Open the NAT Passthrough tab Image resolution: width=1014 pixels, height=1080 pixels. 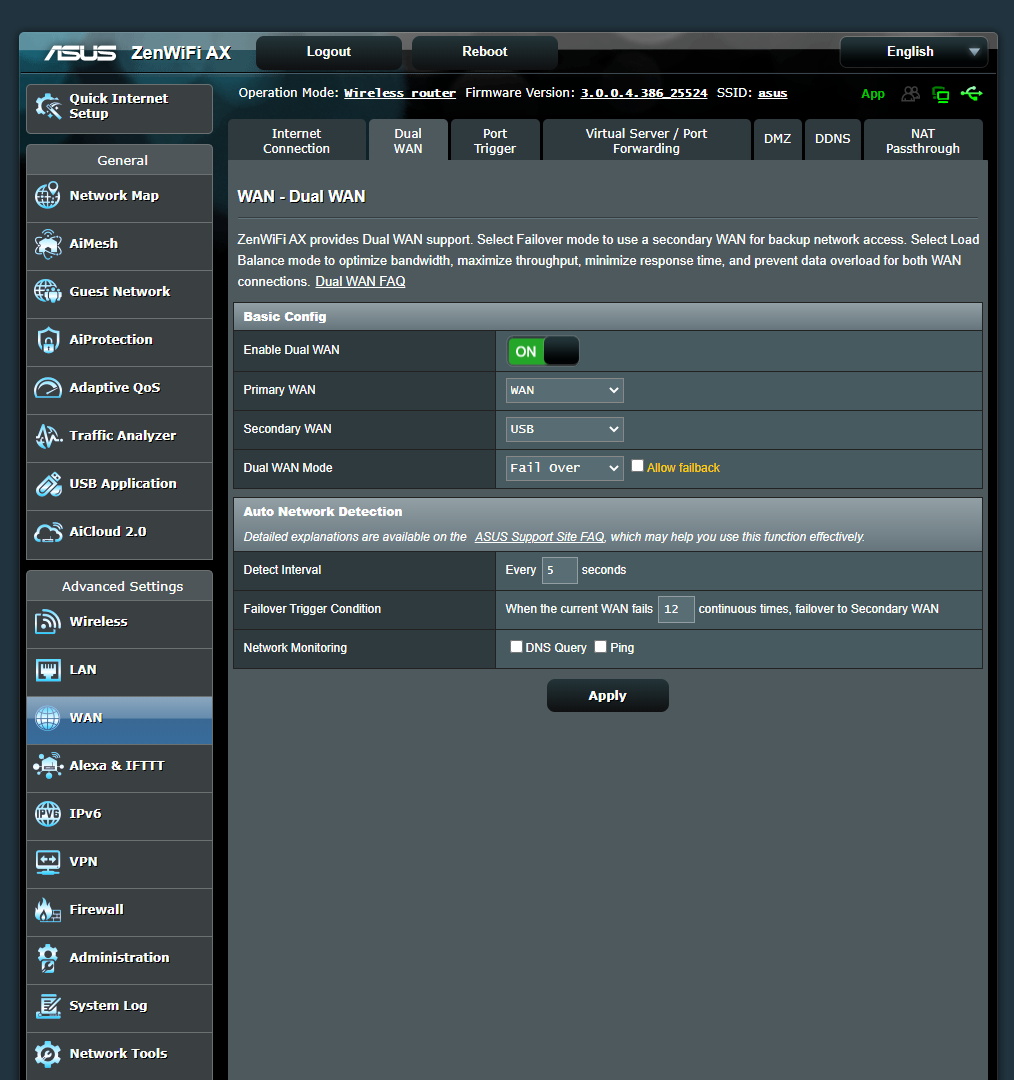tap(922, 141)
